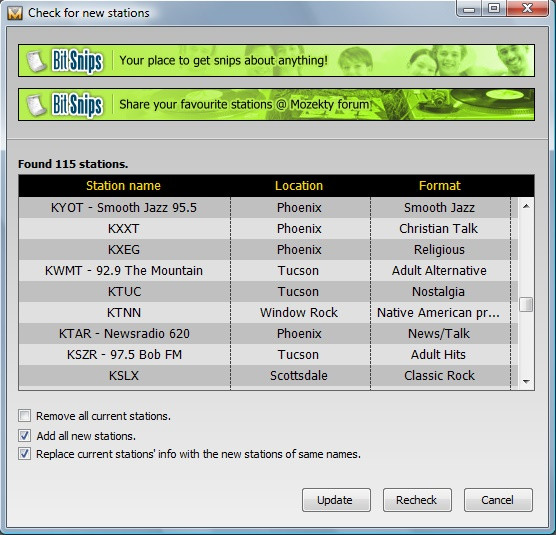
Task: Click the Update button
Action: point(336,500)
